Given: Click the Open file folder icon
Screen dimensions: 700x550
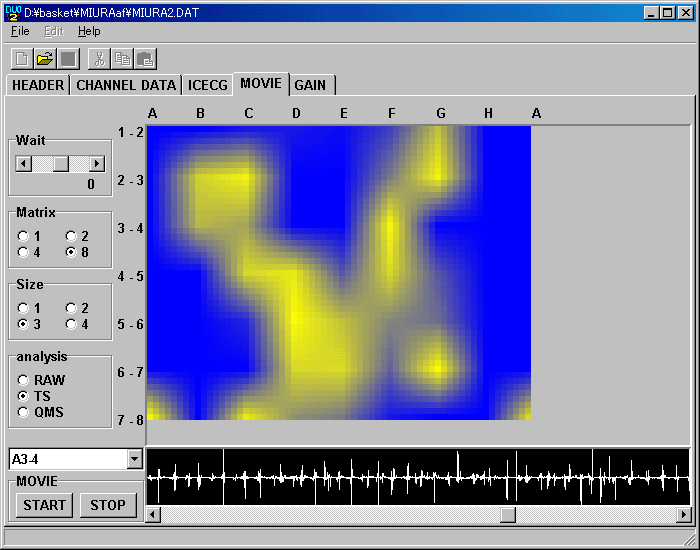Looking at the screenshot, I should 45,59.
